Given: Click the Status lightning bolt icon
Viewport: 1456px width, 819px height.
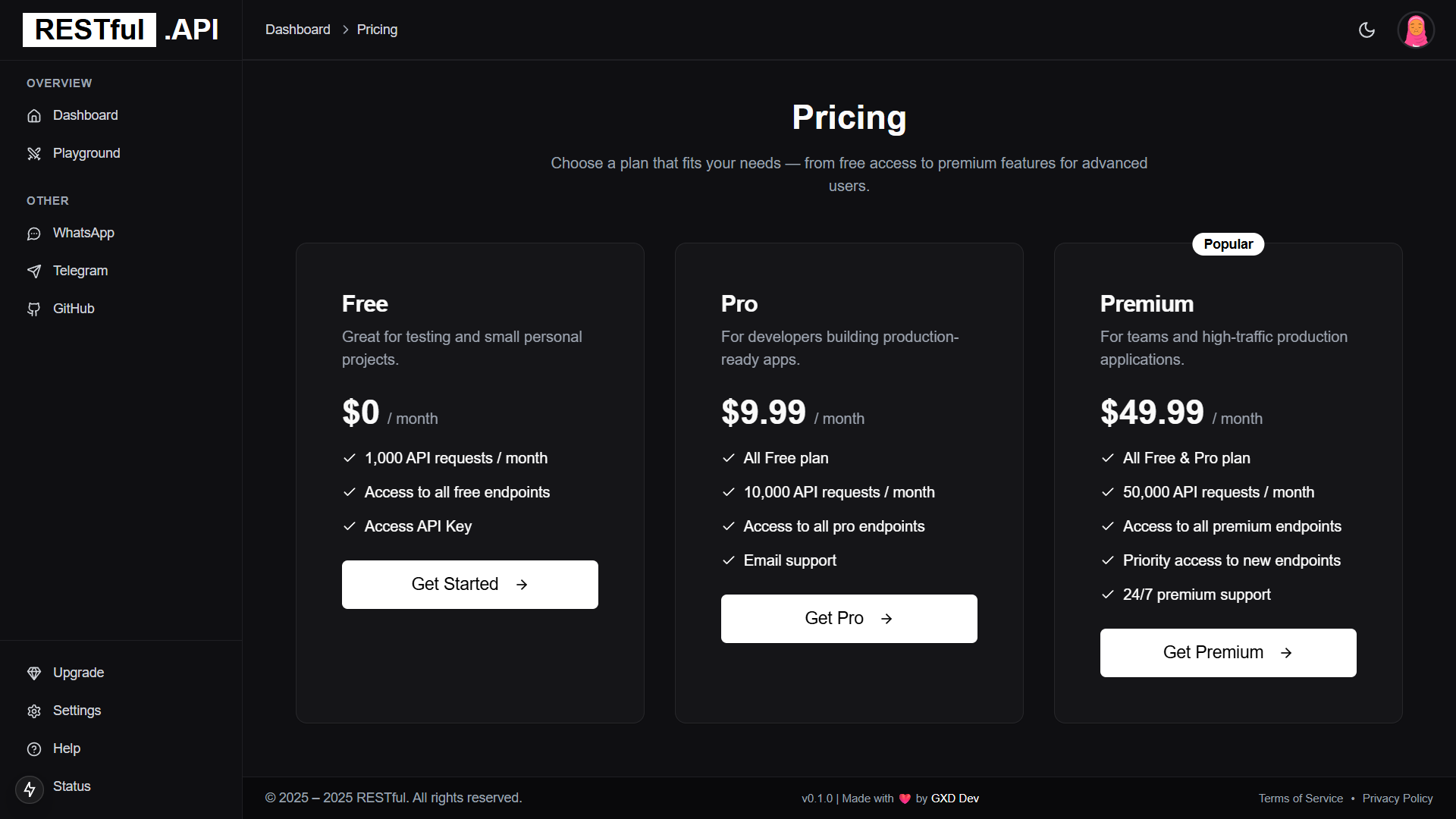Looking at the screenshot, I should pos(30,789).
